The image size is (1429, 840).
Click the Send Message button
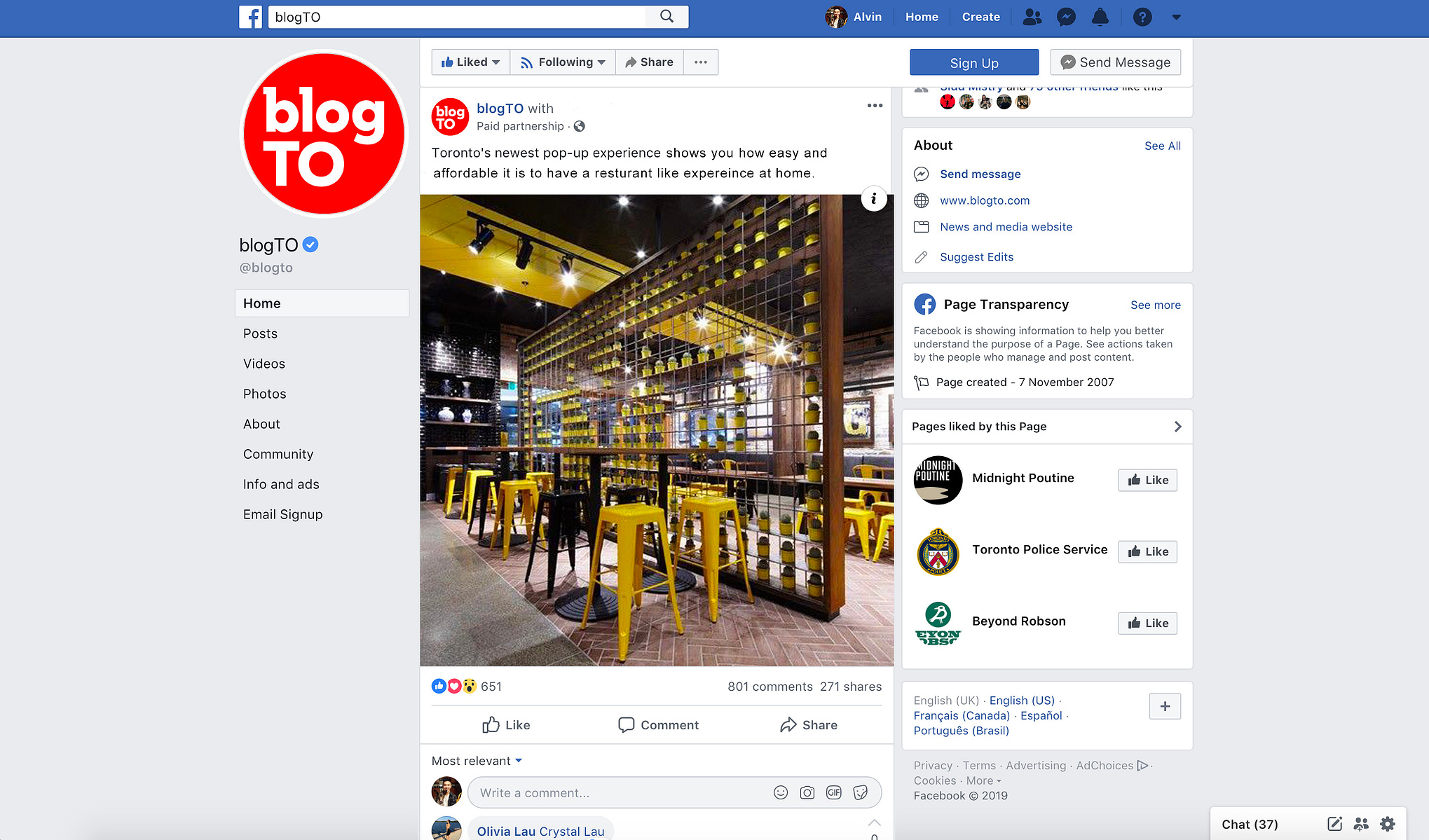(x=1115, y=62)
